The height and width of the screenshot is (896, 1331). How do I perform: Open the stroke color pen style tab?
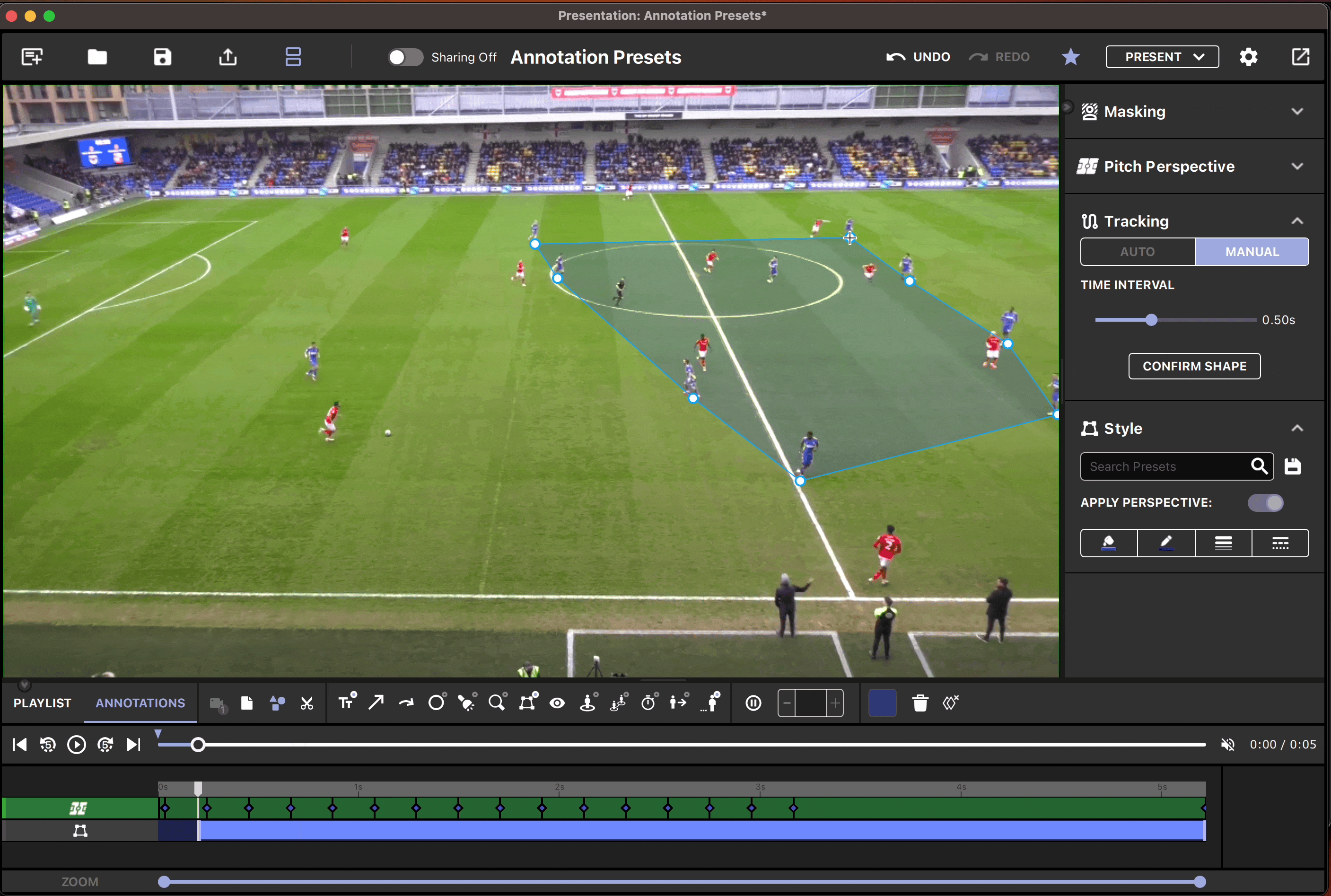coord(1166,543)
